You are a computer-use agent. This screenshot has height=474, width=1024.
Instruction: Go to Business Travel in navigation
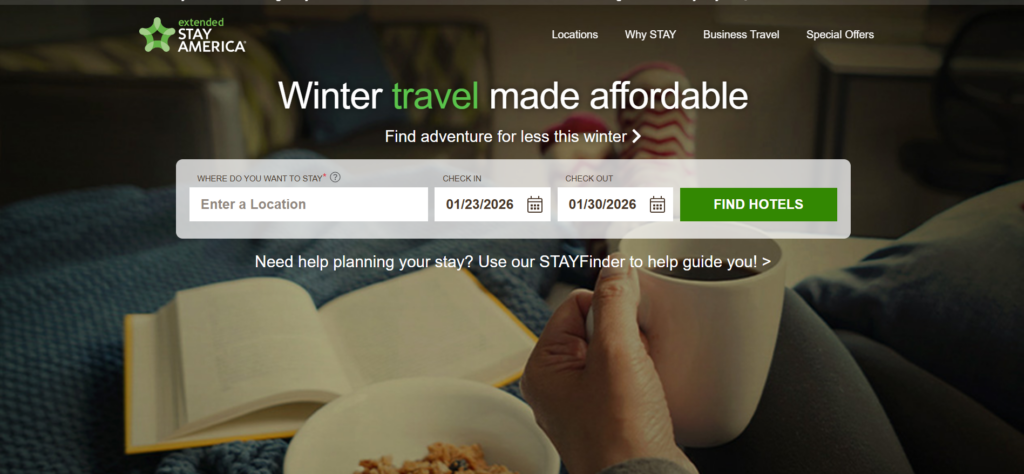pyautogui.click(x=741, y=35)
